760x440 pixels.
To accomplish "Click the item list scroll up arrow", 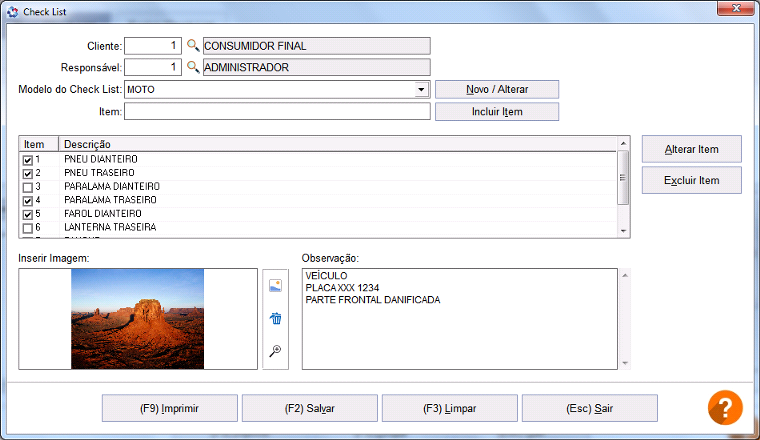I will click(x=624, y=143).
